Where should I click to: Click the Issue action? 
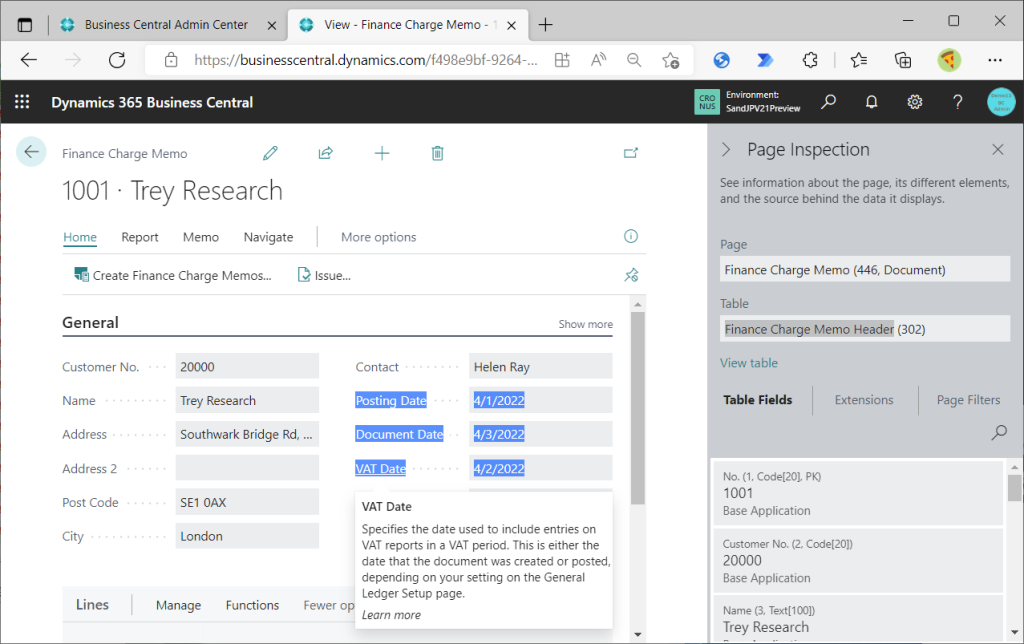[x=324, y=276]
